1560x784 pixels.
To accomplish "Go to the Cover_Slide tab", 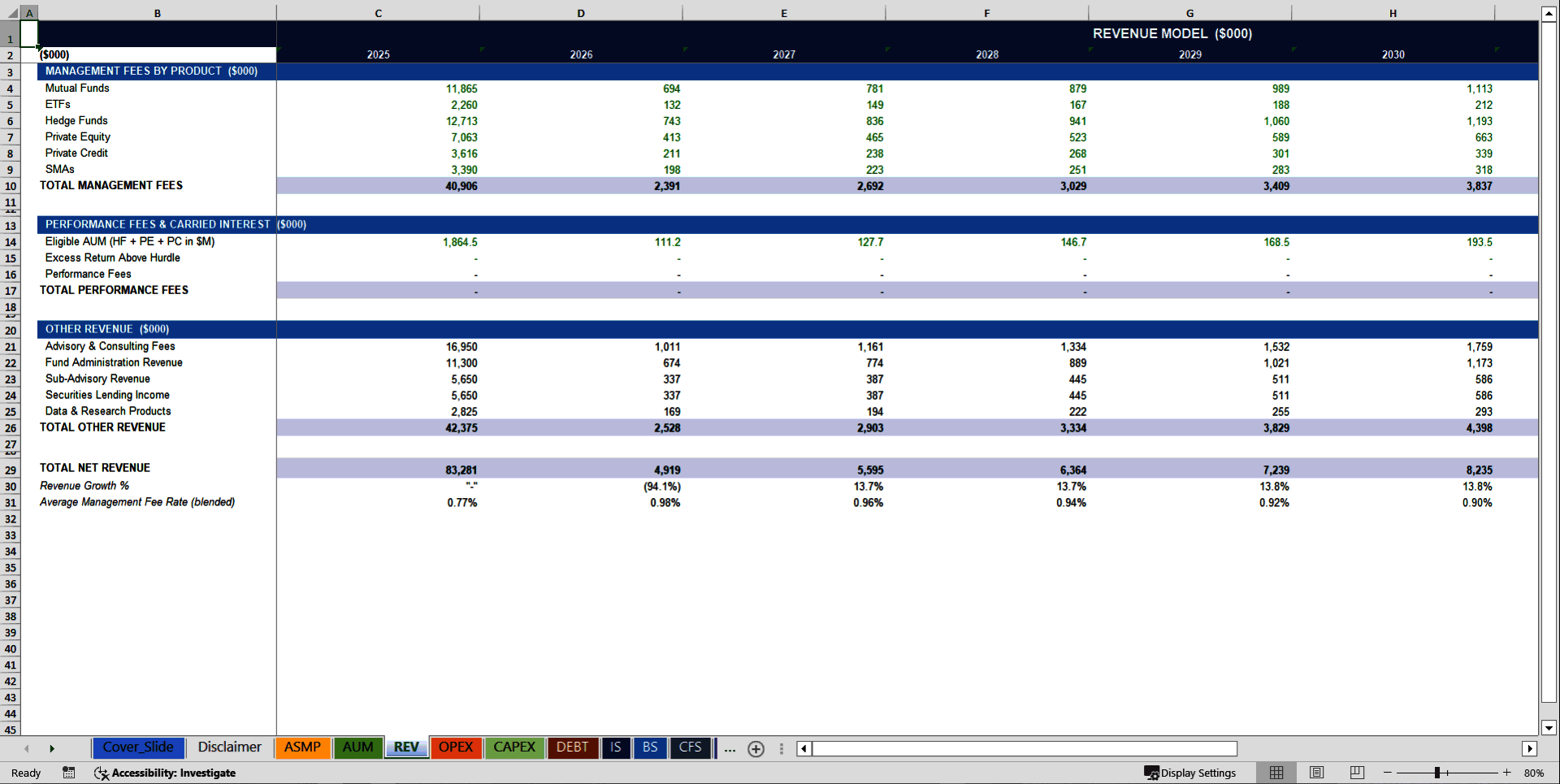I will (x=138, y=747).
